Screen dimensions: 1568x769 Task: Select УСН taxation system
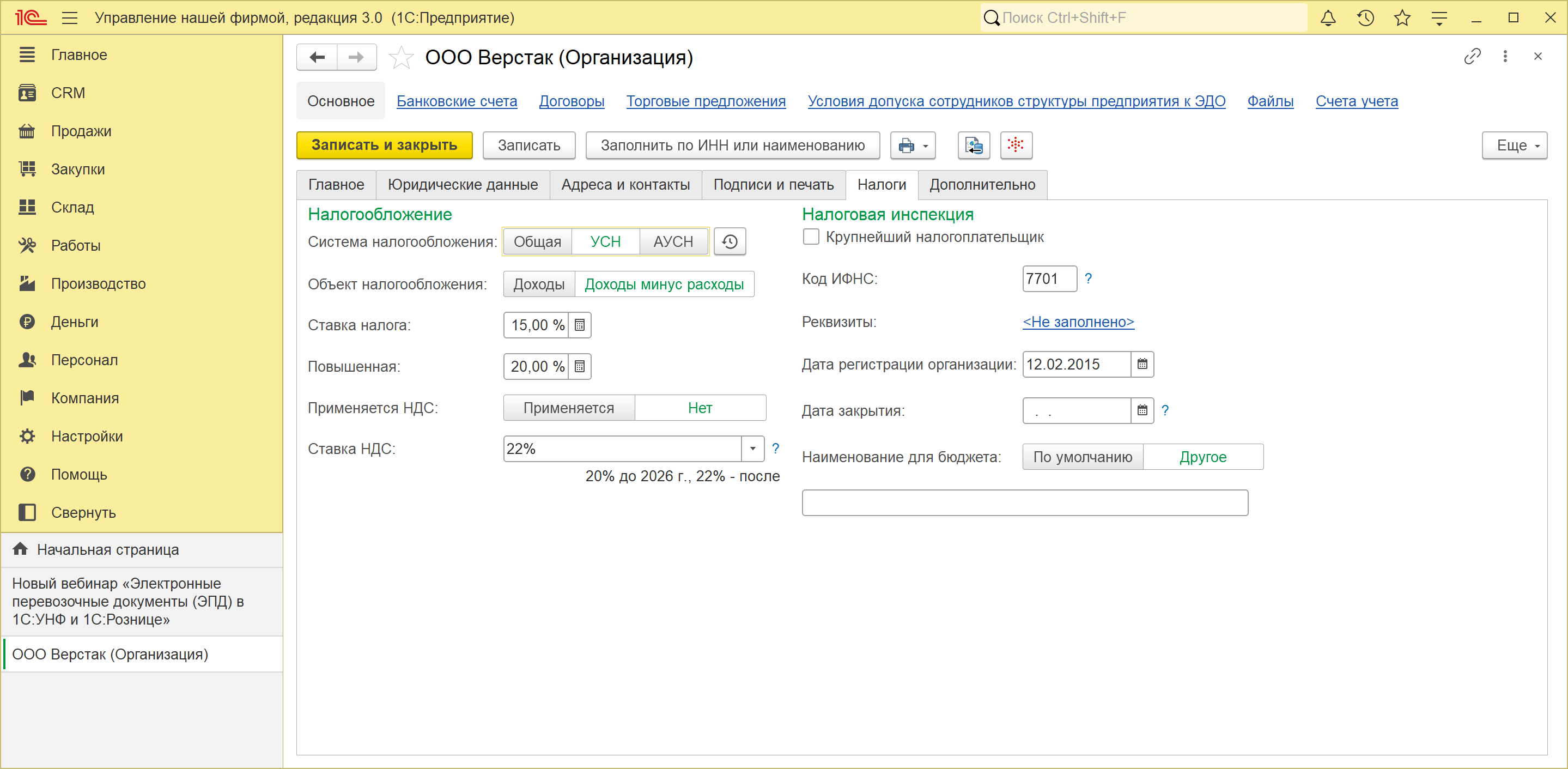606,242
